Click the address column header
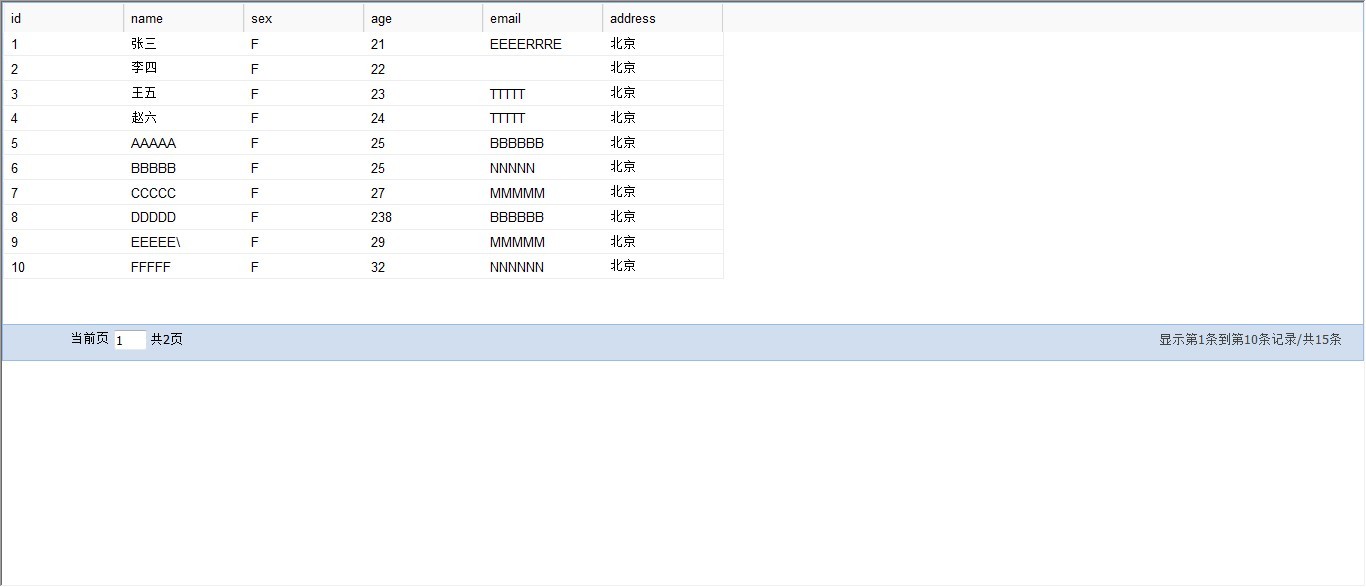 [662, 18]
